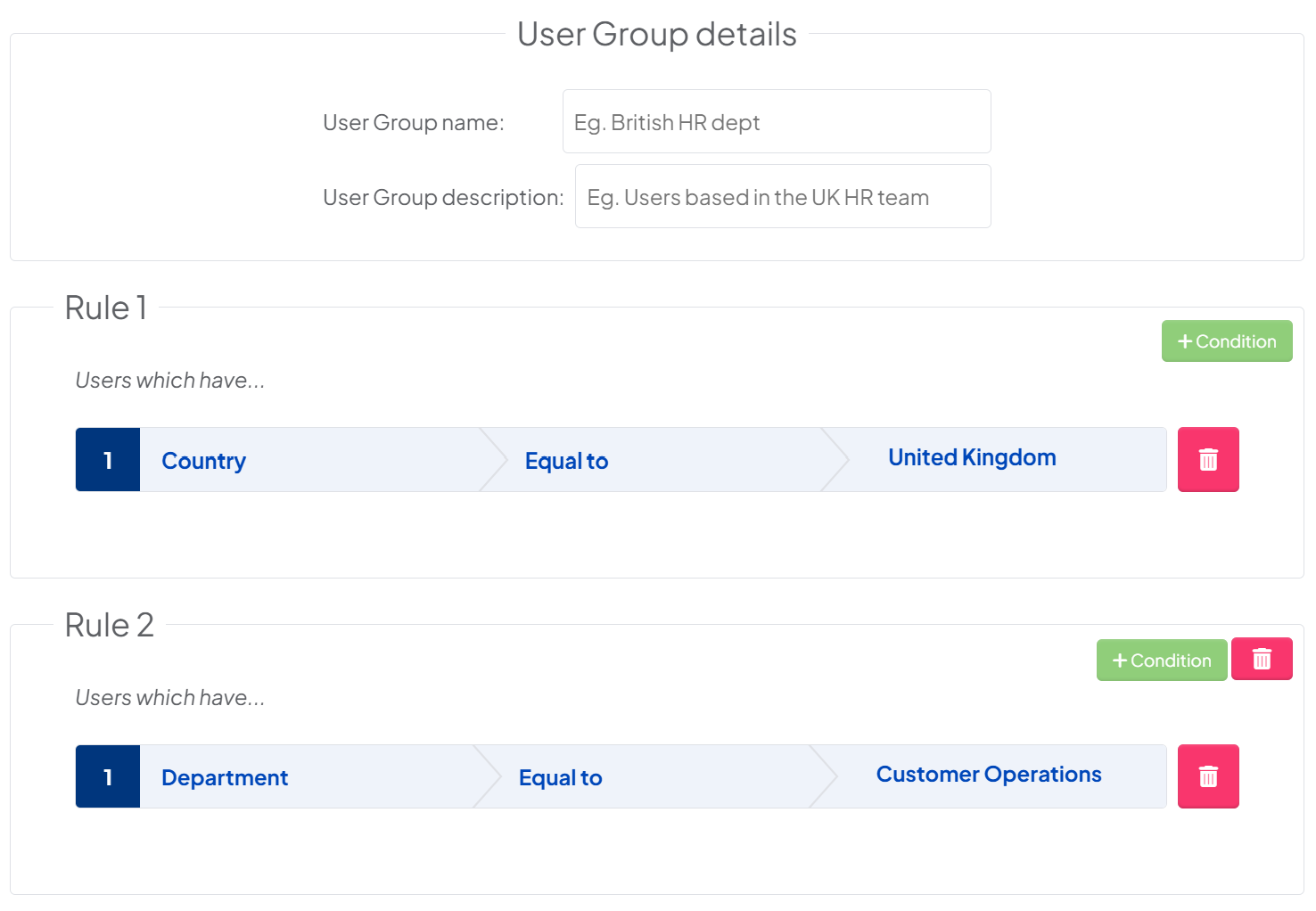Change the United Kingdom value
This screenshot has width=1316, height=911.
tap(972, 457)
